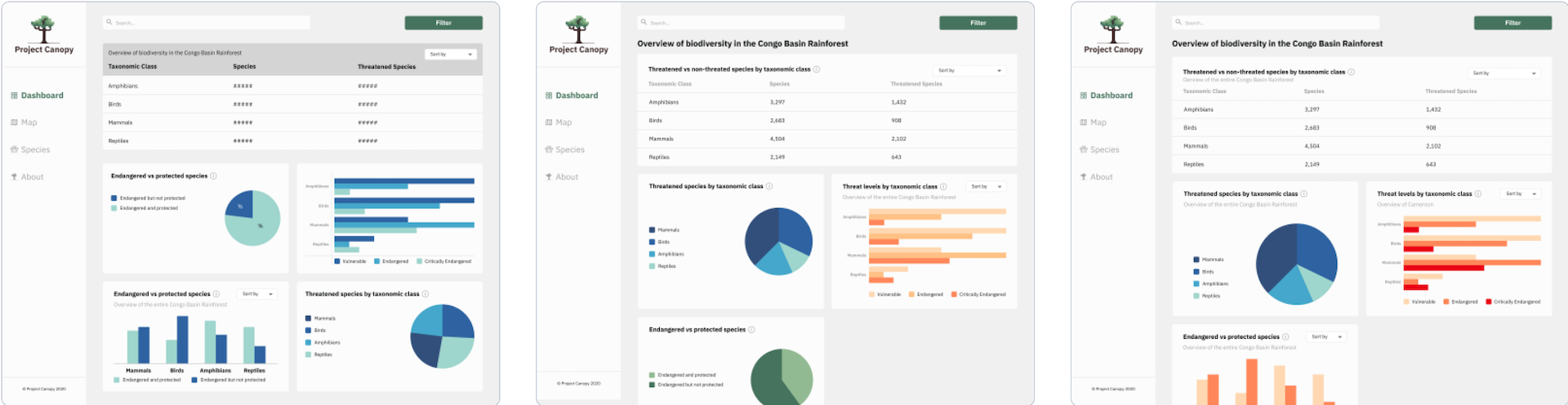Click the Birds row label in right mockup's table
Screen dimensions: 1568x405
tap(1190, 127)
